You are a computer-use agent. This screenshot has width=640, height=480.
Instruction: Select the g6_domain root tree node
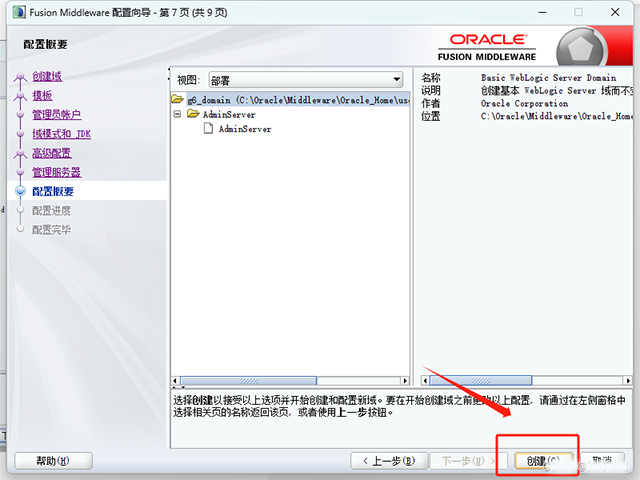(x=298, y=100)
